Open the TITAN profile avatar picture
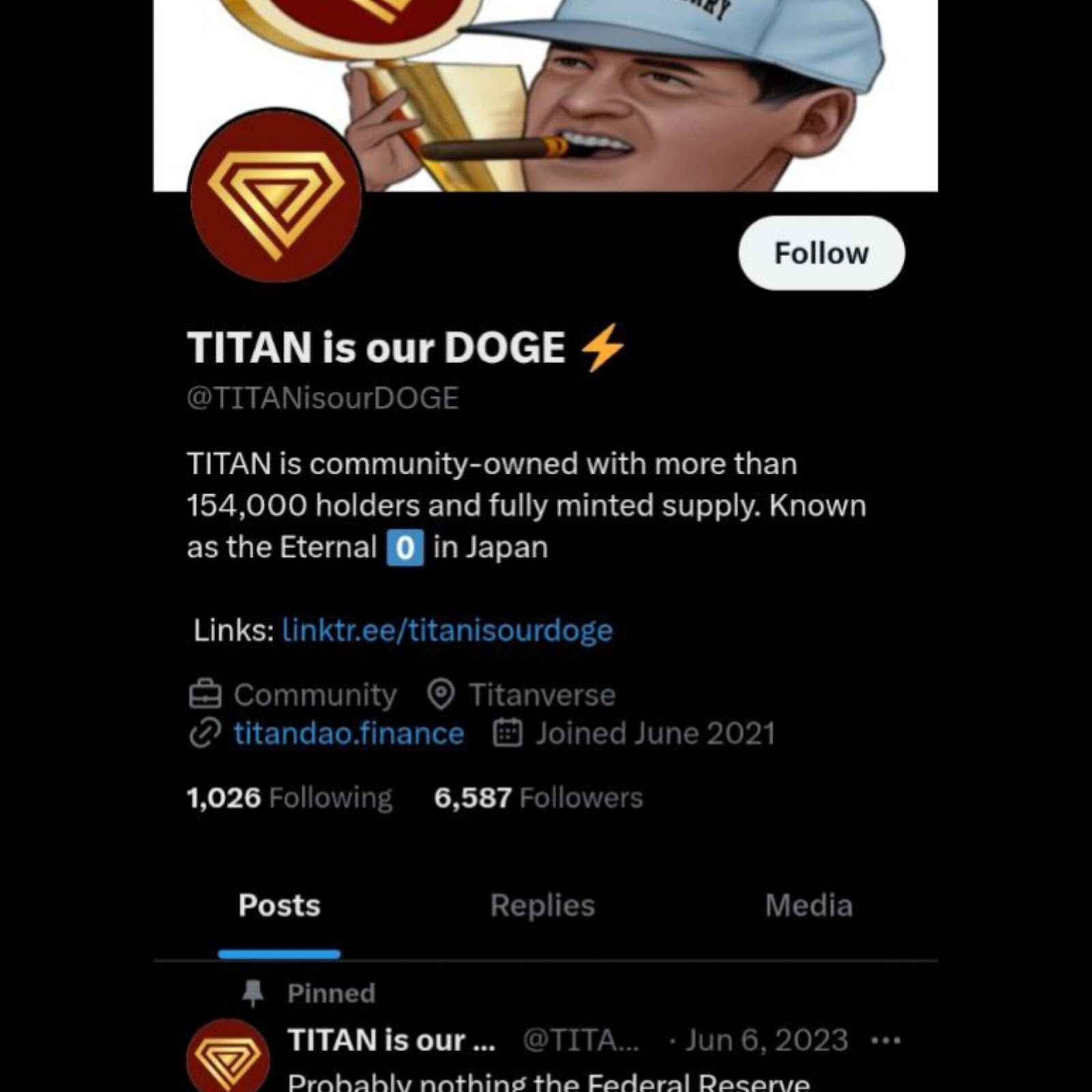 tap(275, 196)
